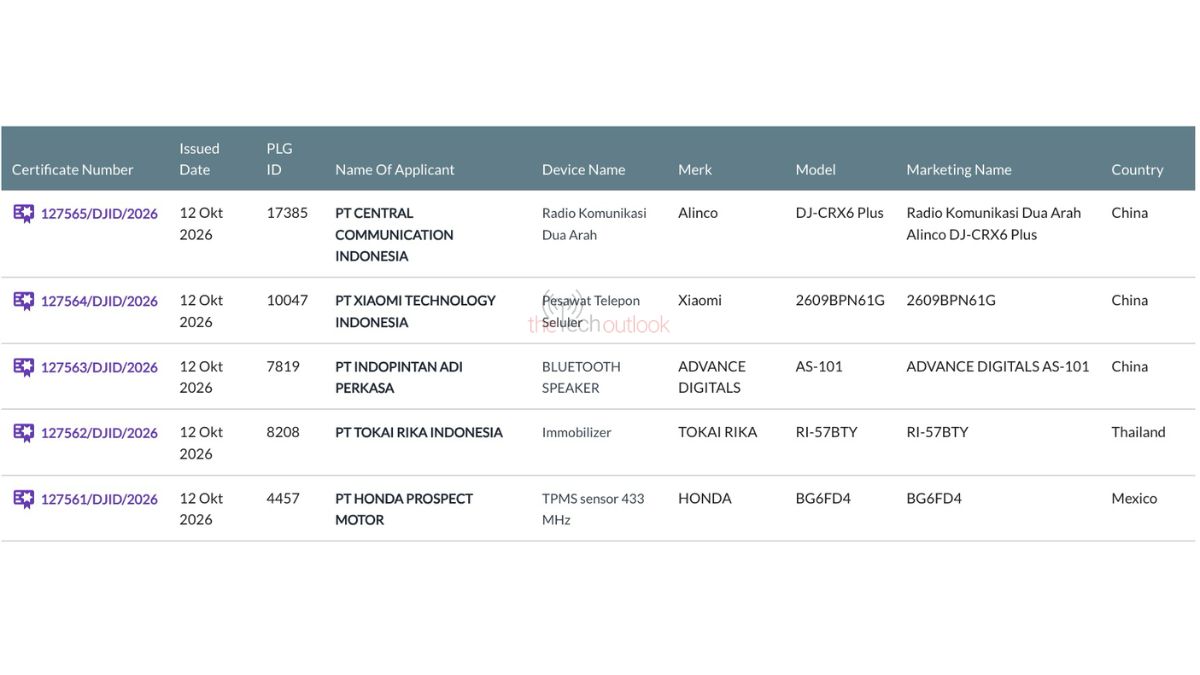Image resolution: width=1200 pixels, height=675 pixels.
Task: Click PLG ID 17385
Action: pyautogui.click(x=287, y=212)
